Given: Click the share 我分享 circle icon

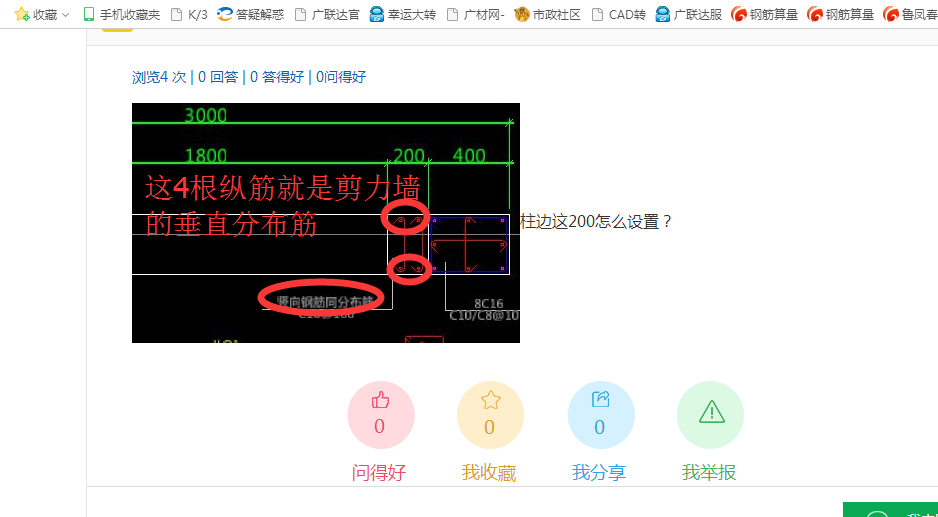Looking at the screenshot, I should (601, 415).
